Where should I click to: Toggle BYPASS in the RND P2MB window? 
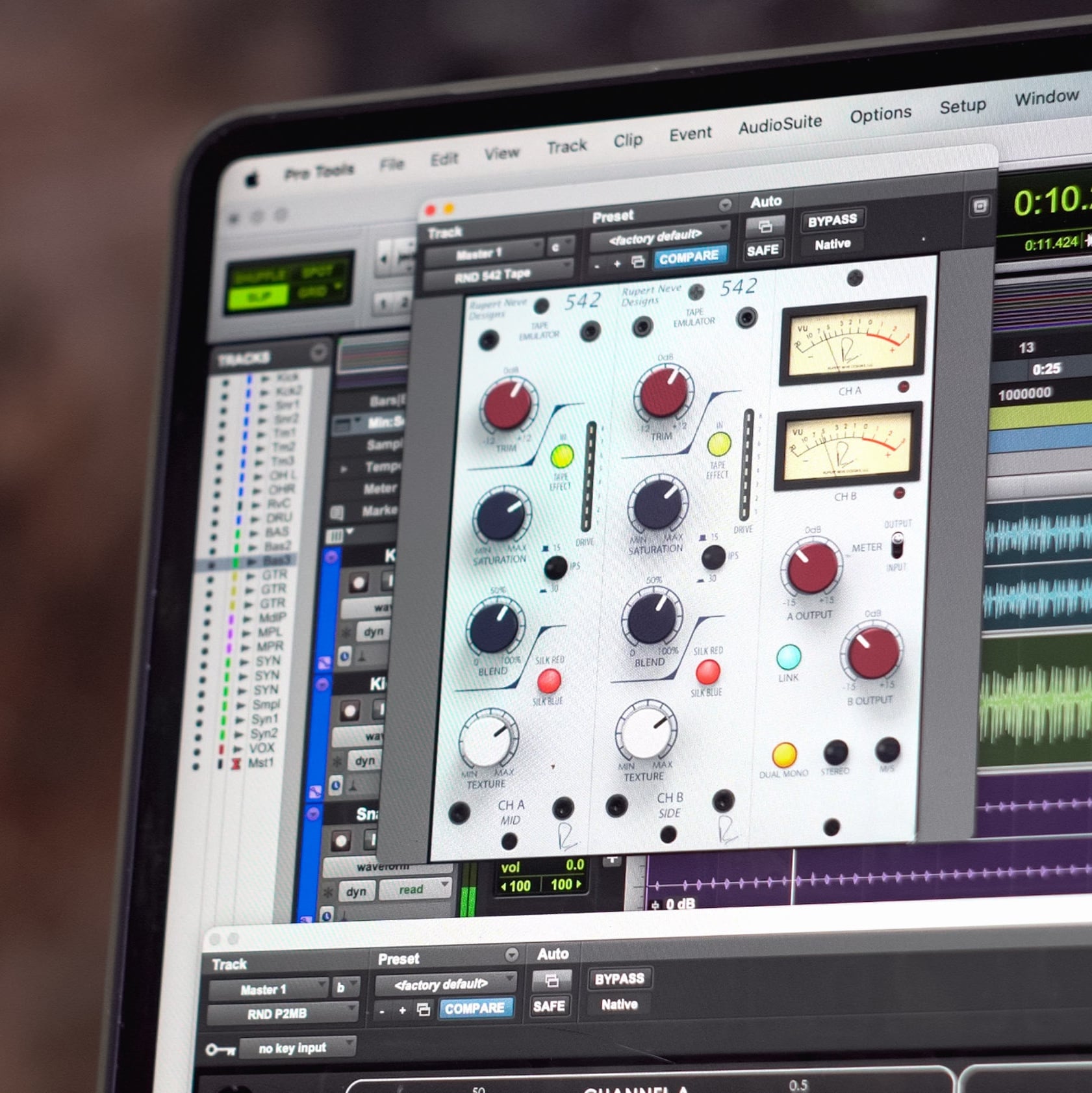[x=619, y=979]
